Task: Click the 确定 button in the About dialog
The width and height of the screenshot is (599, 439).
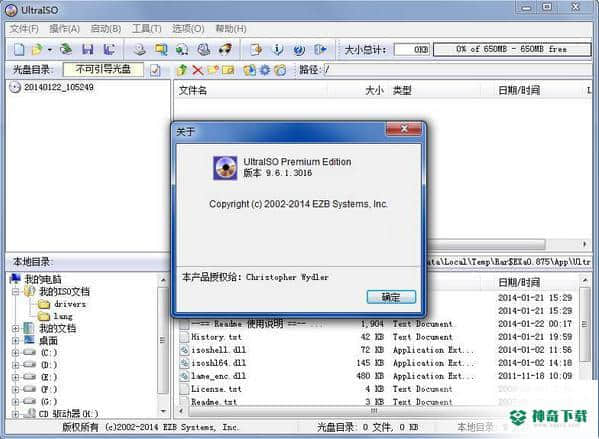Action: (391, 297)
